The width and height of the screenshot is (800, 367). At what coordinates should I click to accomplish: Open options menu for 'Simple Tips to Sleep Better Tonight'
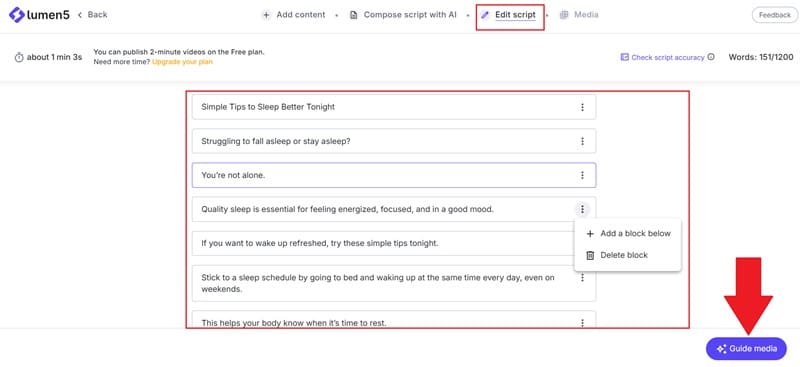click(x=582, y=107)
